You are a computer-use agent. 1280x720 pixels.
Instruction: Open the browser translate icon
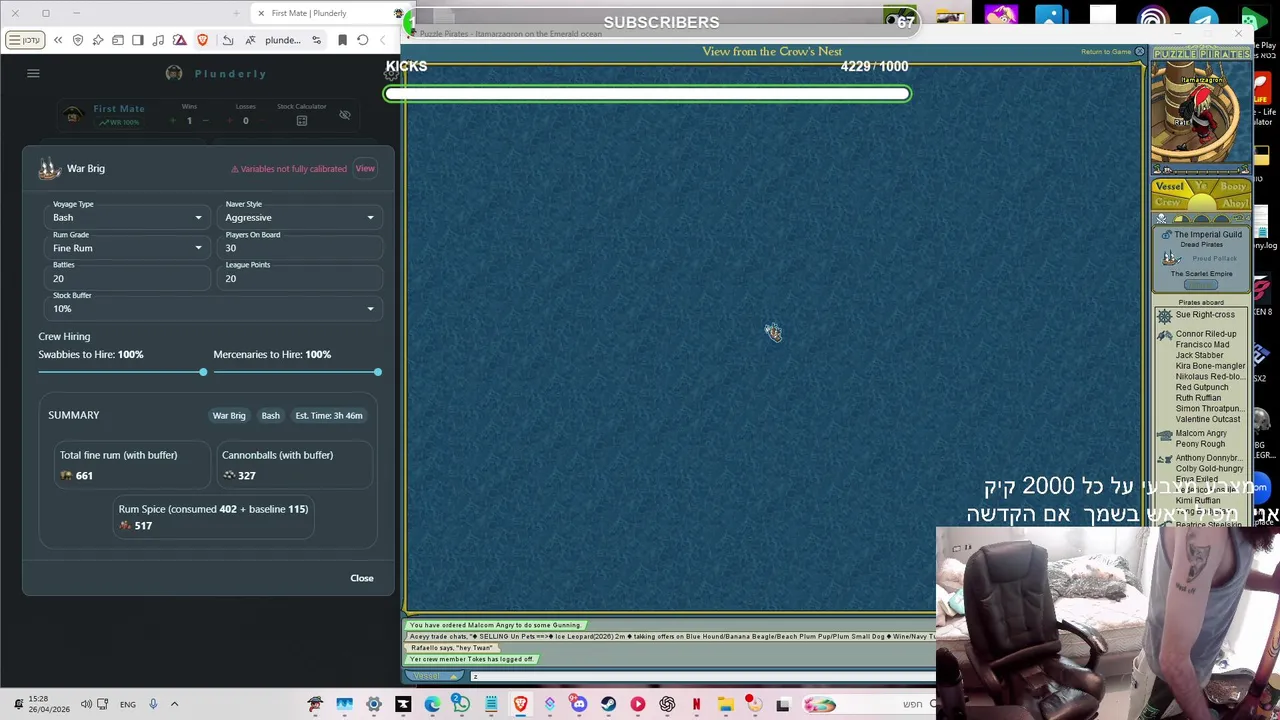(250, 40)
